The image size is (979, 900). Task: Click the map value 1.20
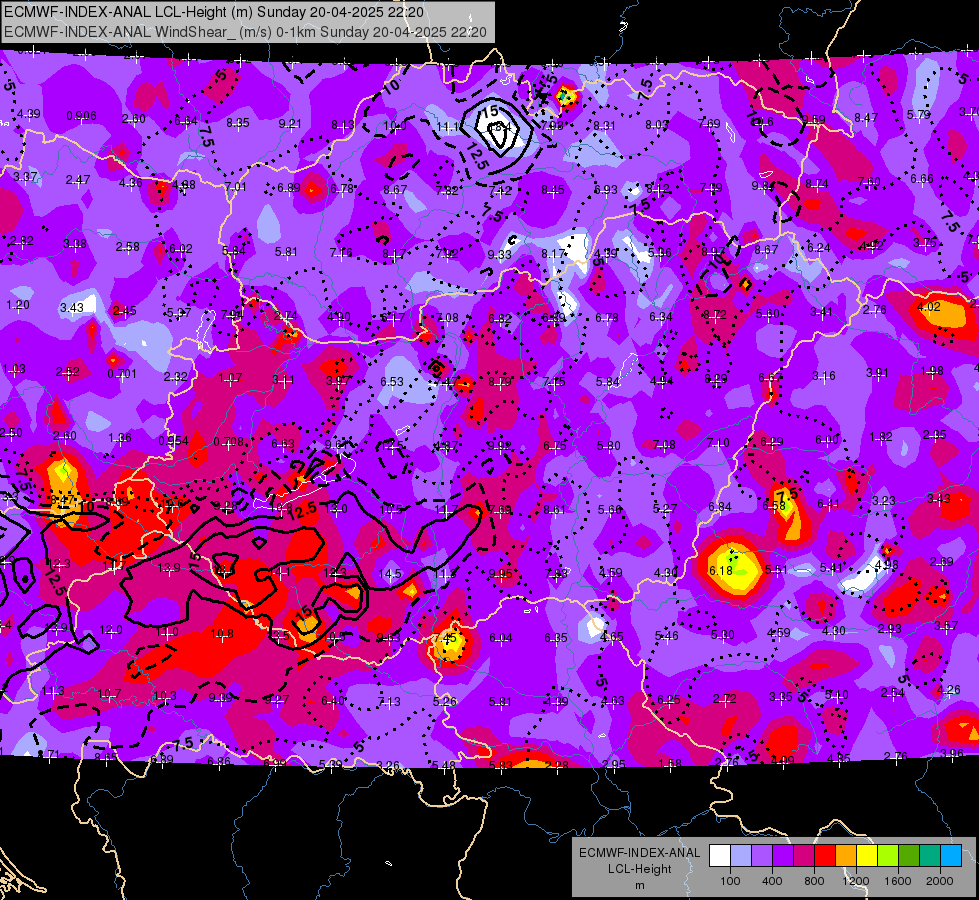click(x=18, y=305)
